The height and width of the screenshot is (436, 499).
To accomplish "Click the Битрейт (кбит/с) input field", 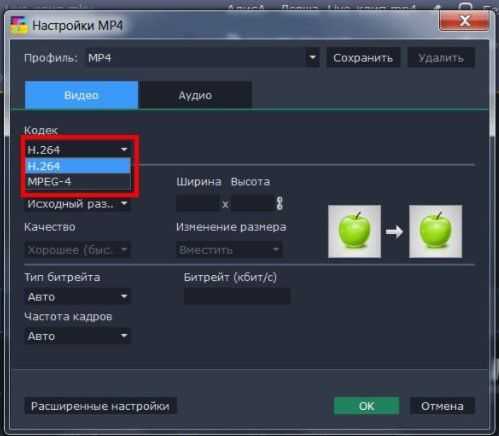I will [237, 296].
